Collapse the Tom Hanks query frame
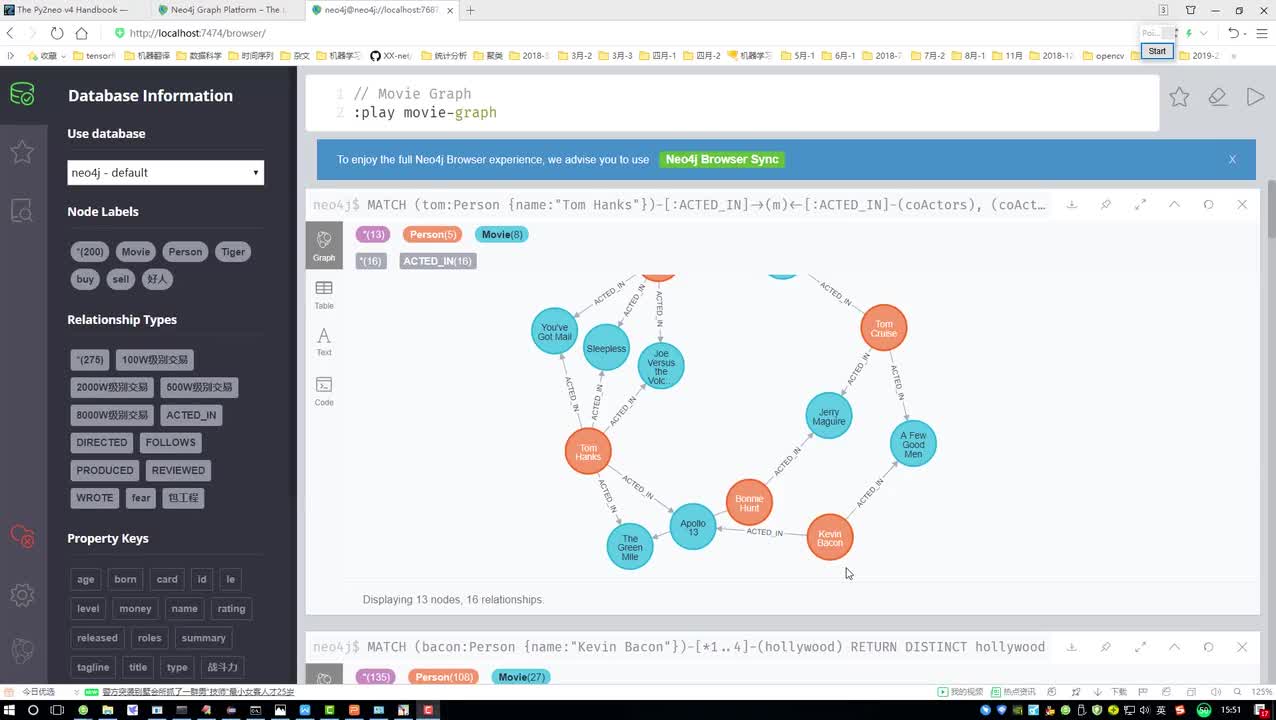Image resolution: width=1276 pixels, height=720 pixels. click(1174, 204)
